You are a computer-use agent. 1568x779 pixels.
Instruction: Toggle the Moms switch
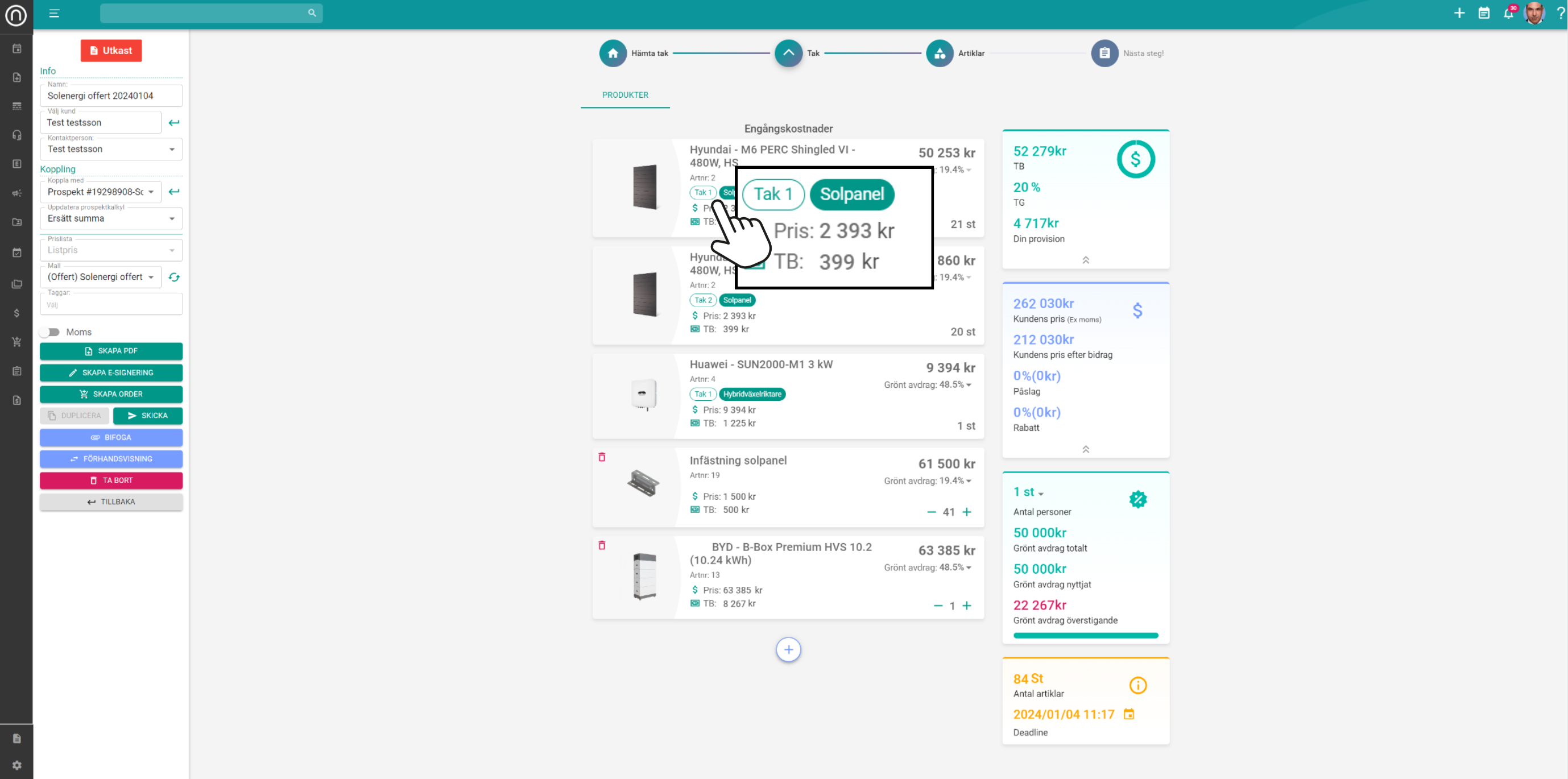click(50, 332)
